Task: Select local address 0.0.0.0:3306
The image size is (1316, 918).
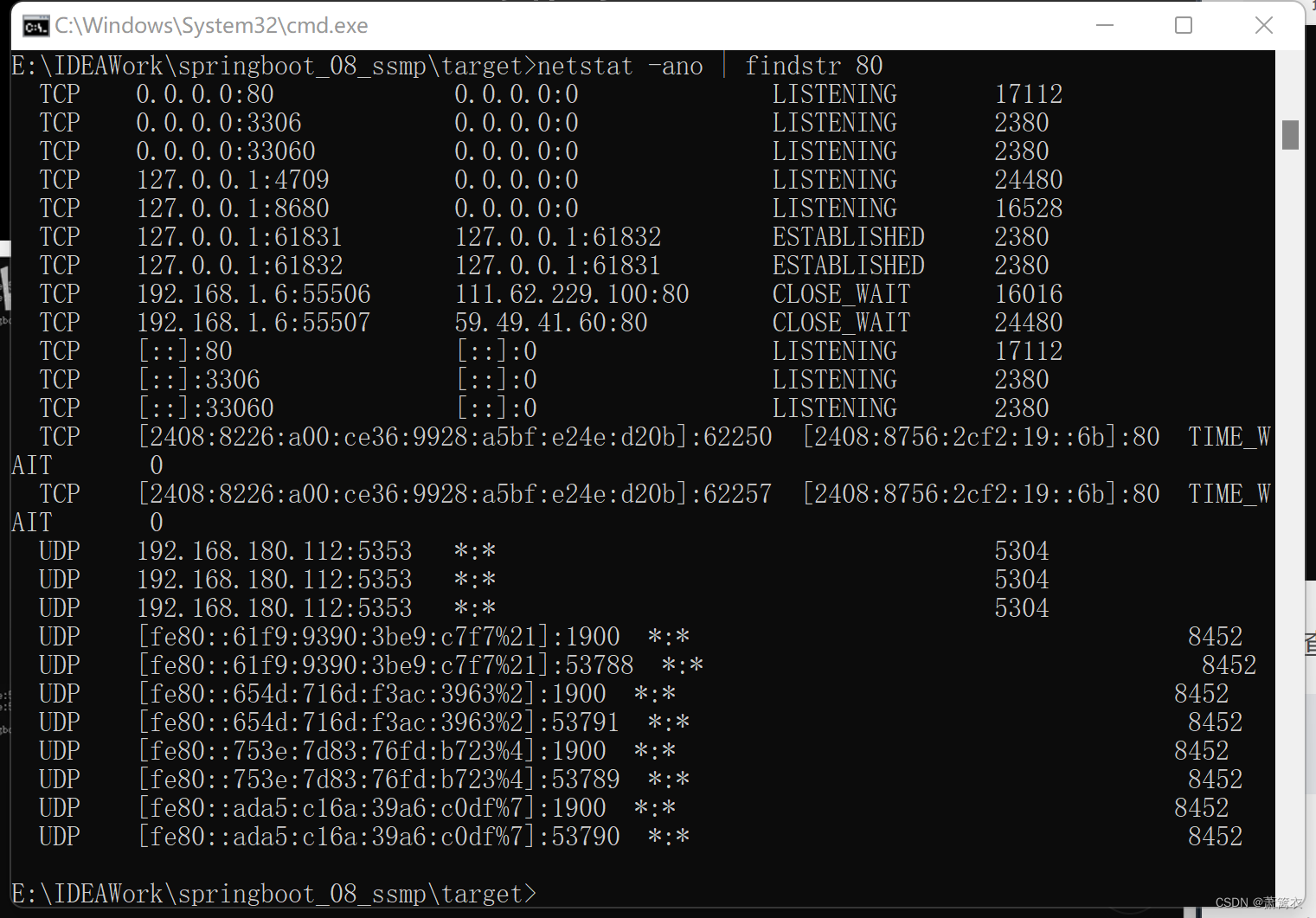Action: [x=219, y=123]
